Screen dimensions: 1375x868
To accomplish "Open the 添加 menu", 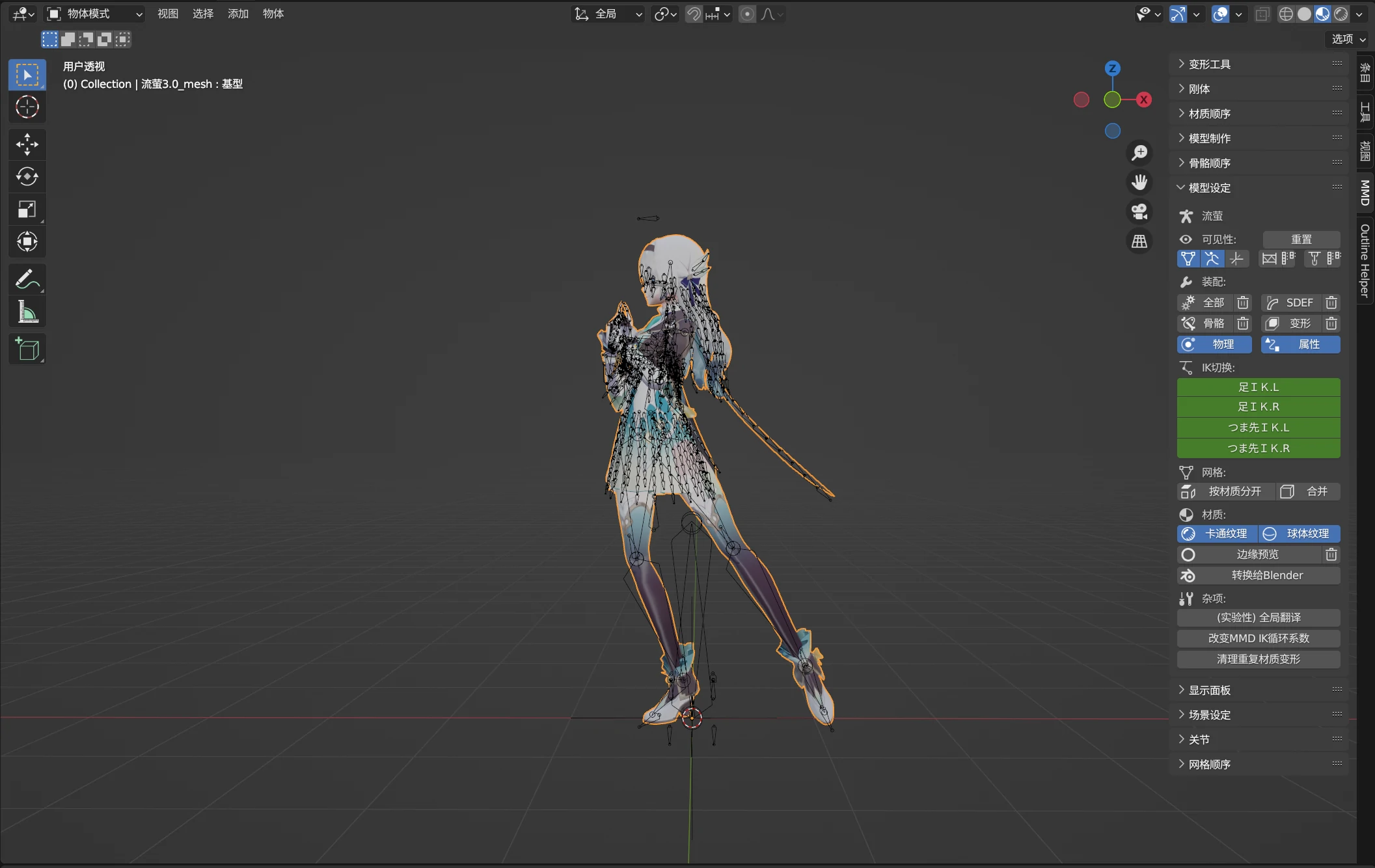I will coord(238,14).
